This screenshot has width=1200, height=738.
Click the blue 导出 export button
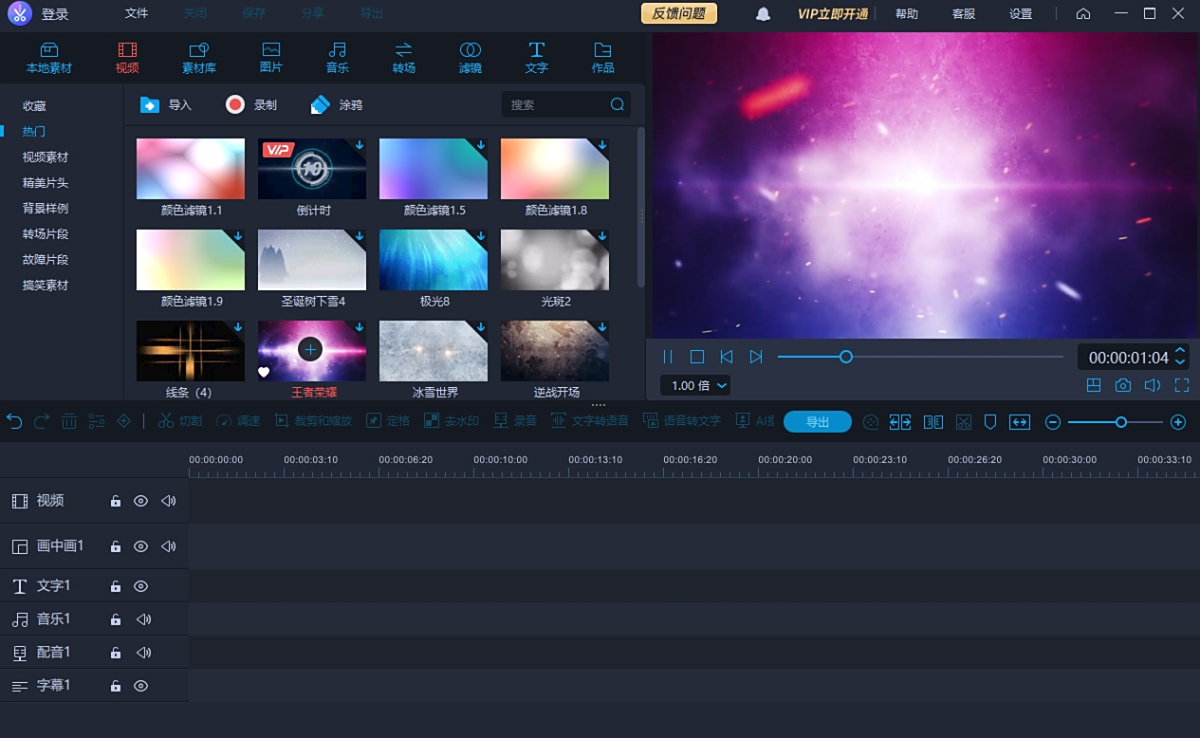click(x=817, y=422)
